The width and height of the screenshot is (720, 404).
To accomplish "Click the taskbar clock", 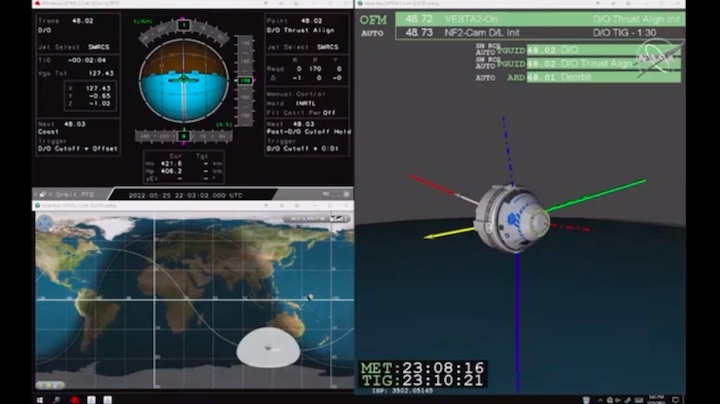I will point(656,400).
